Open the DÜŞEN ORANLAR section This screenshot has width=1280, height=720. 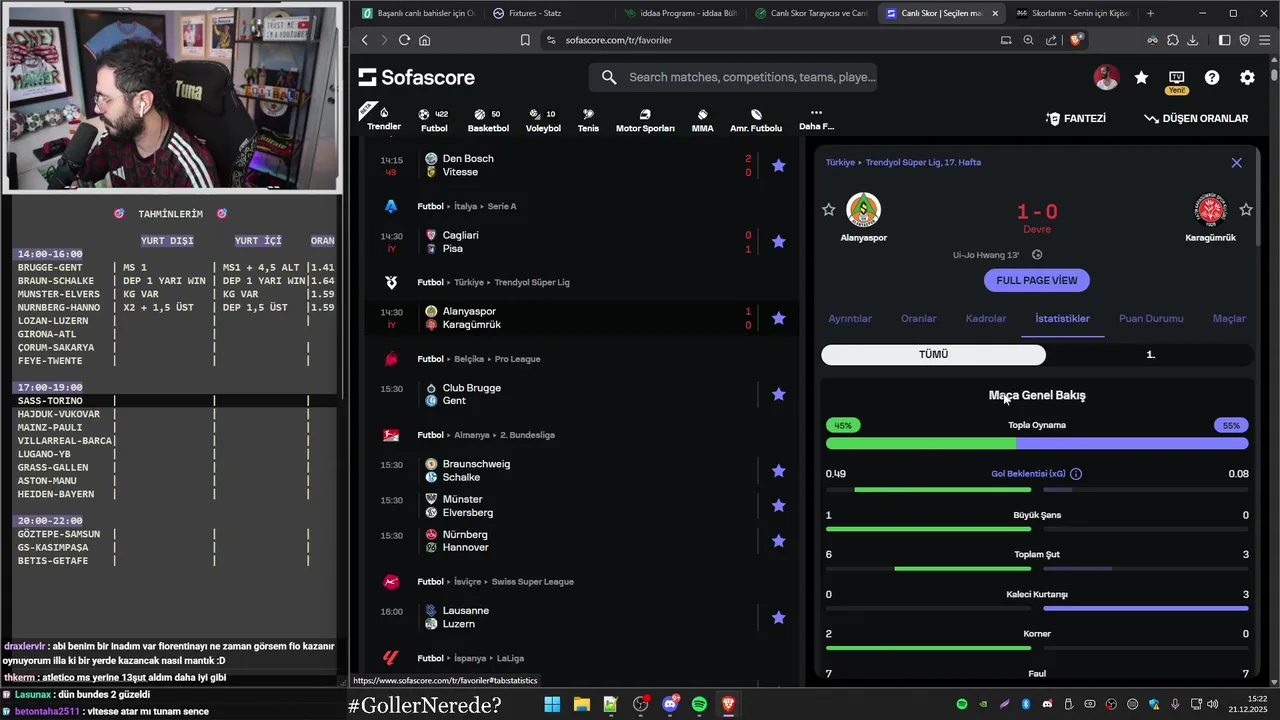coord(1196,118)
